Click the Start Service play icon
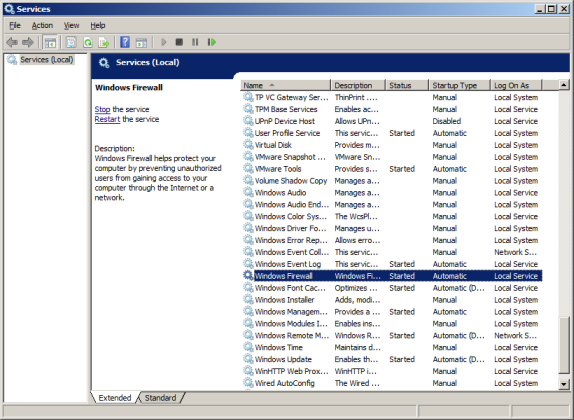Viewport: 574px width, 420px height. point(164,42)
